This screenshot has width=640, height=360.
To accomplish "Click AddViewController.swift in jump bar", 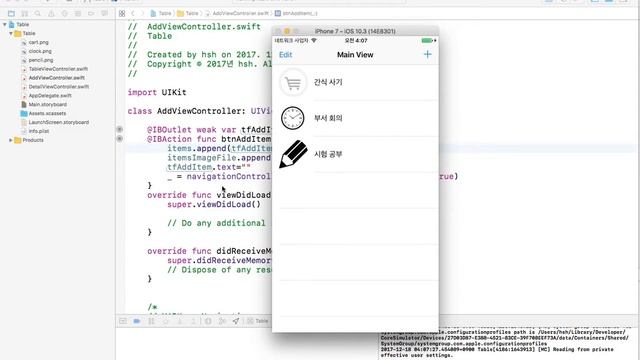I will [x=237, y=13].
